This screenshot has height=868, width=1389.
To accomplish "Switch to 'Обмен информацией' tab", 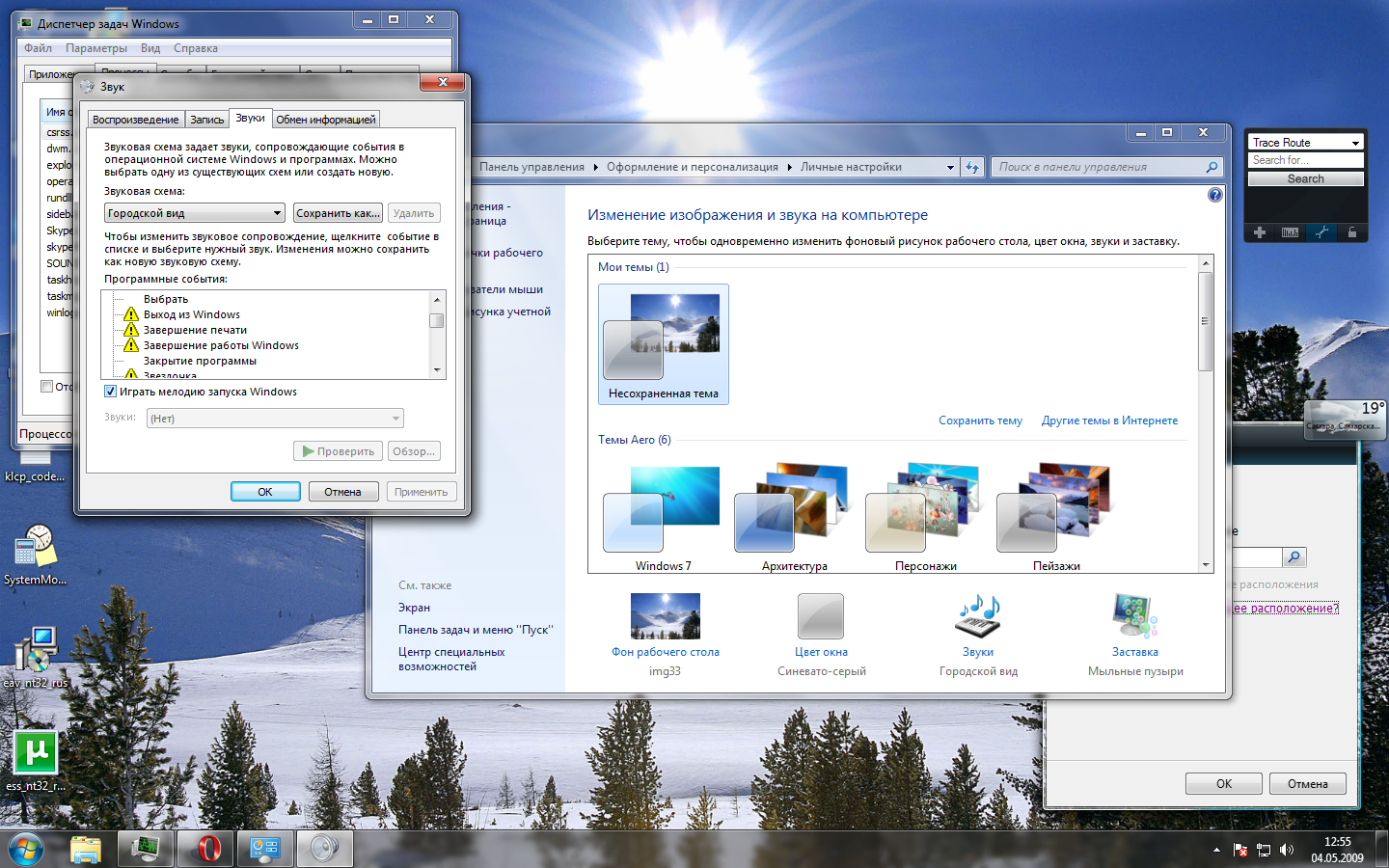I will [326, 120].
